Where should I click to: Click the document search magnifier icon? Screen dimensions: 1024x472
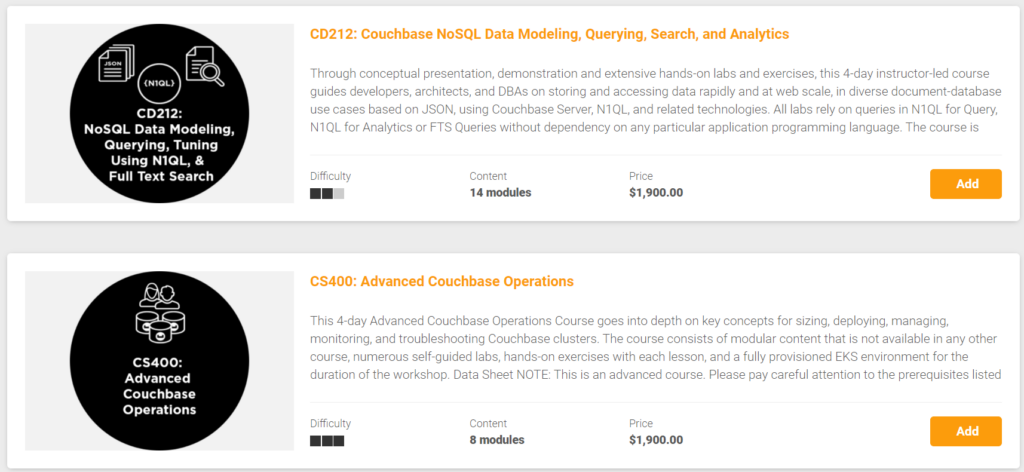click(204, 67)
